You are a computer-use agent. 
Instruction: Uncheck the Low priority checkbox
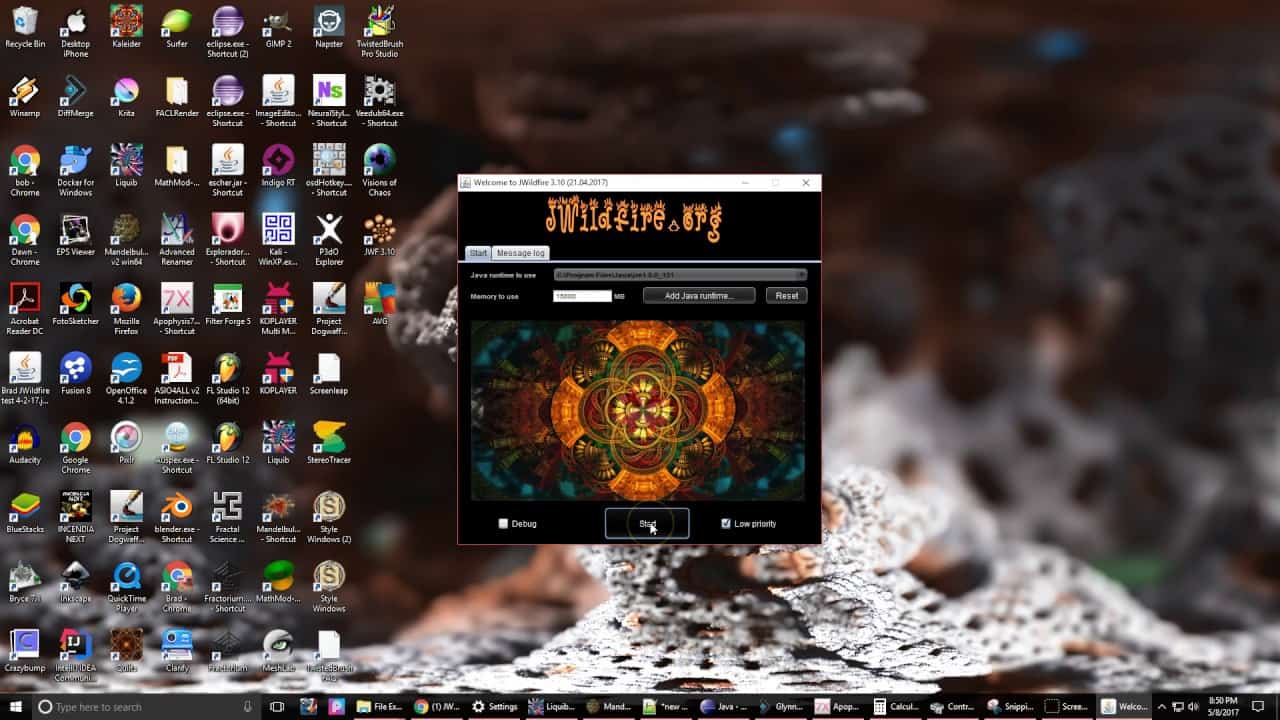pyautogui.click(x=726, y=523)
